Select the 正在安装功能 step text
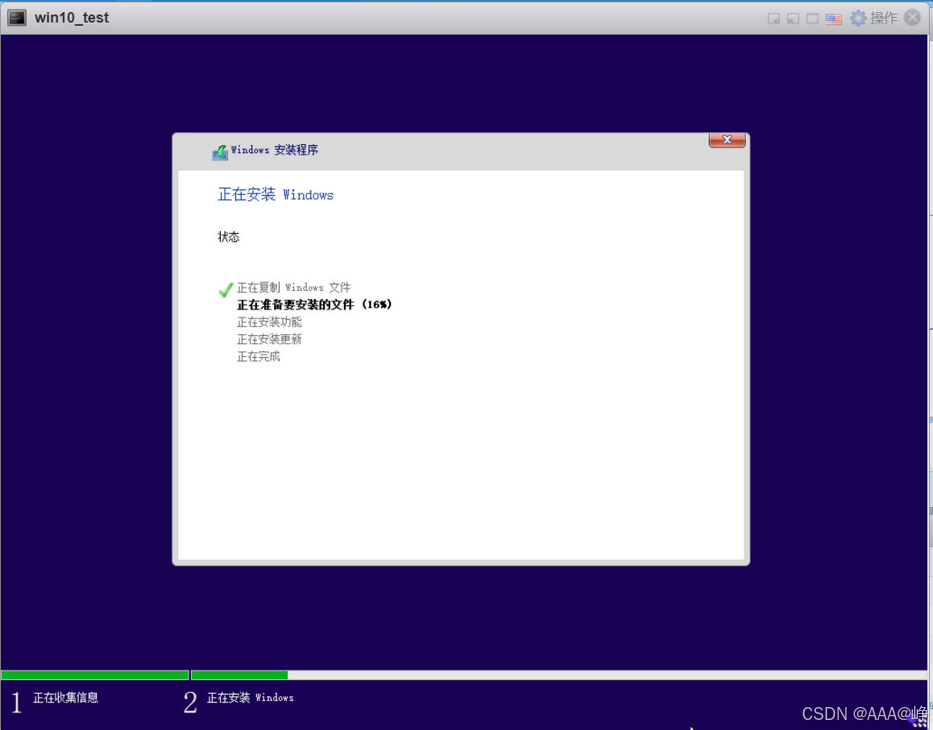The image size is (933, 730). (x=269, y=322)
